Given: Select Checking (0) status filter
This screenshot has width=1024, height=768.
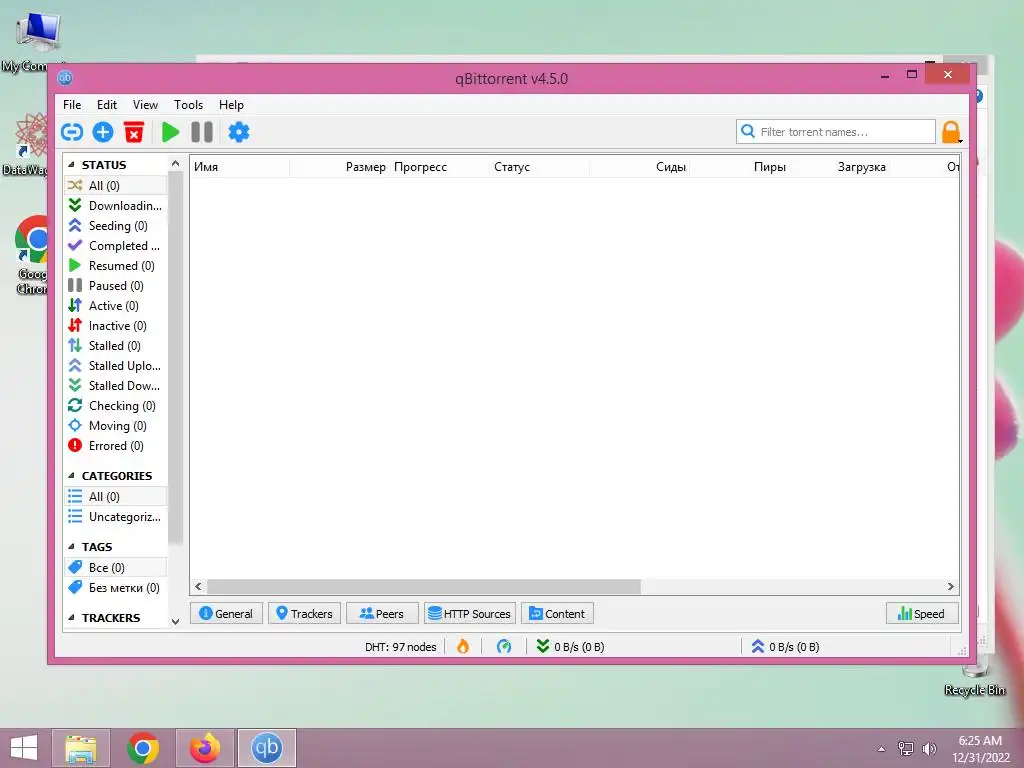Looking at the screenshot, I should [116, 406].
